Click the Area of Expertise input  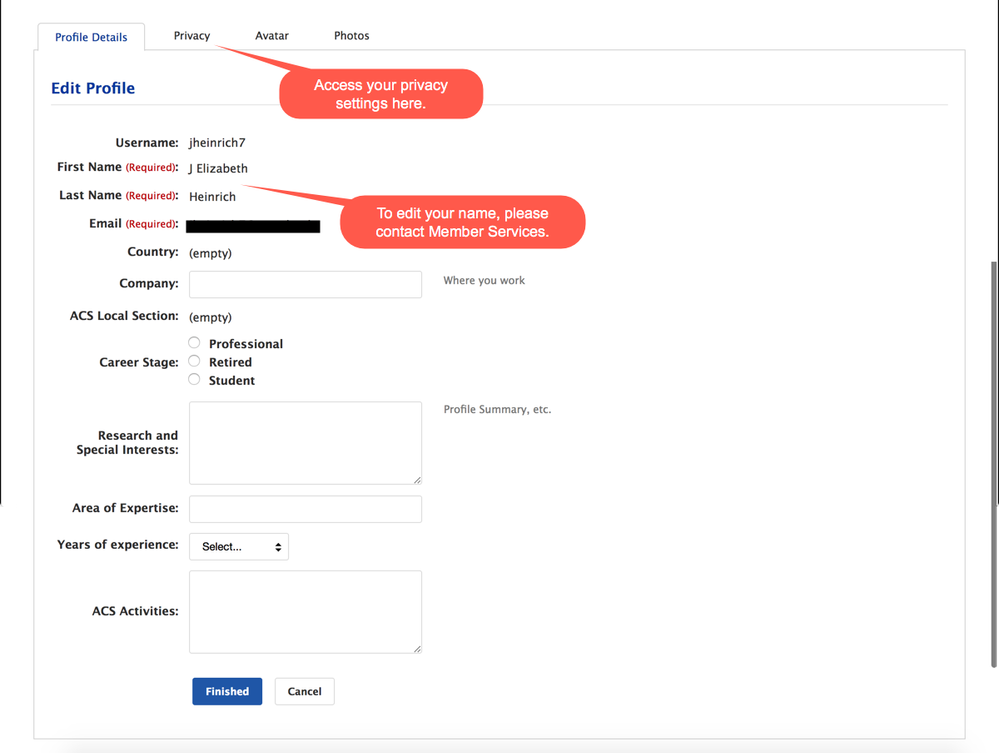coord(305,509)
